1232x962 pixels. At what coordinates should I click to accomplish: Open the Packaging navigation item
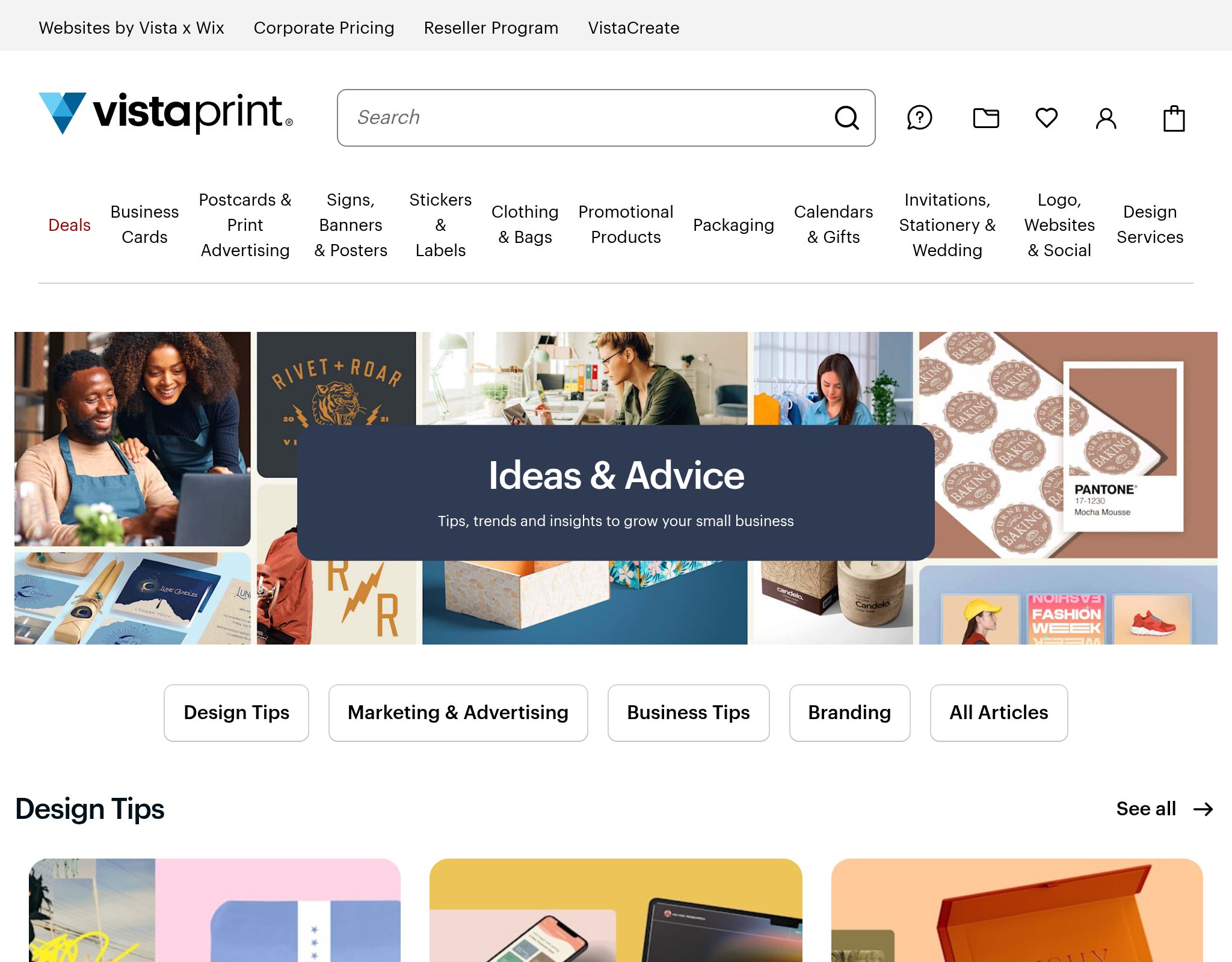[x=734, y=225]
